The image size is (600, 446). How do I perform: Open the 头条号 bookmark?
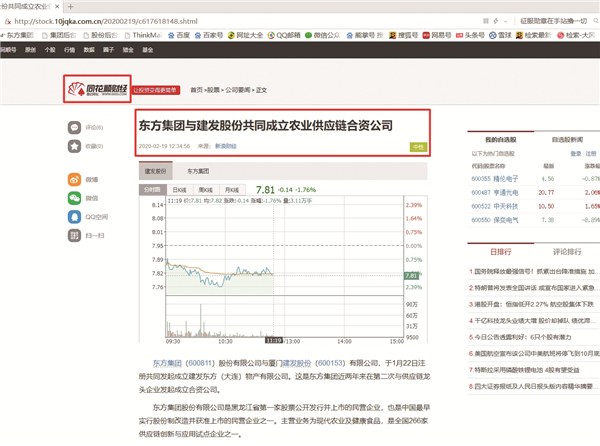(470, 35)
